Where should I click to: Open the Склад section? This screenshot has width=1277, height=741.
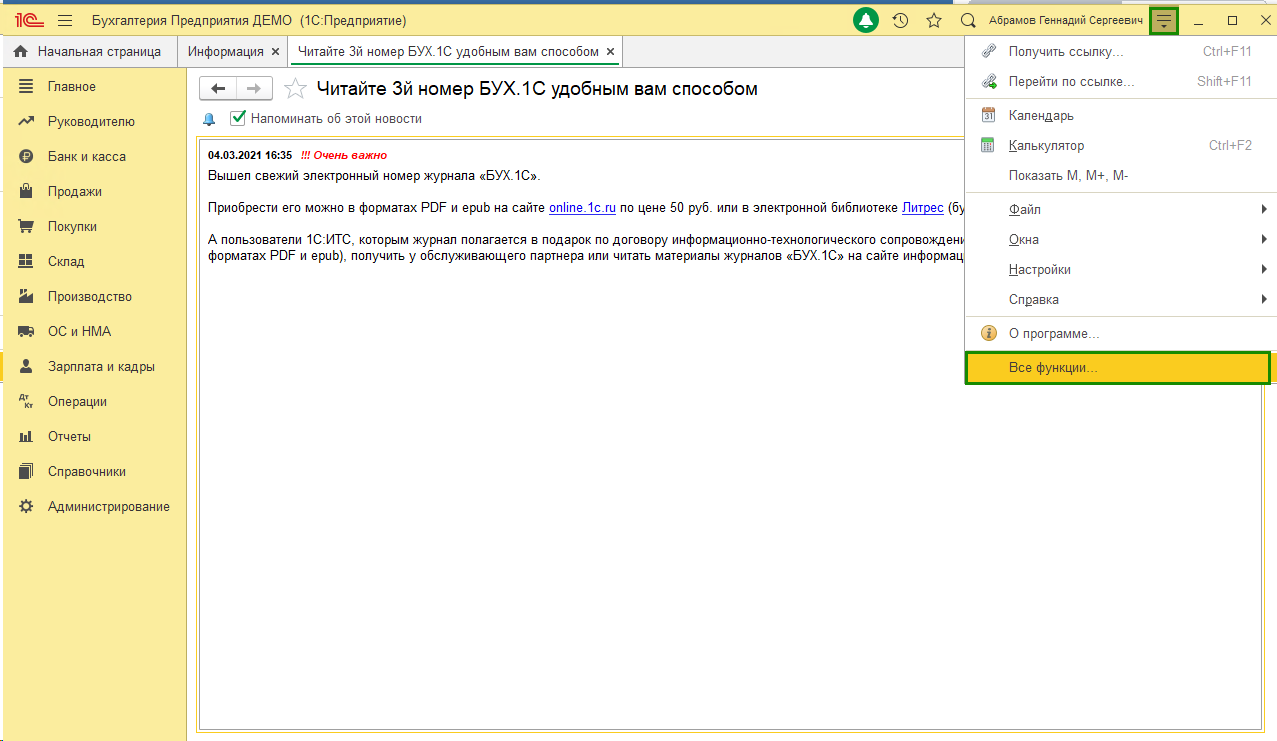point(93,262)
